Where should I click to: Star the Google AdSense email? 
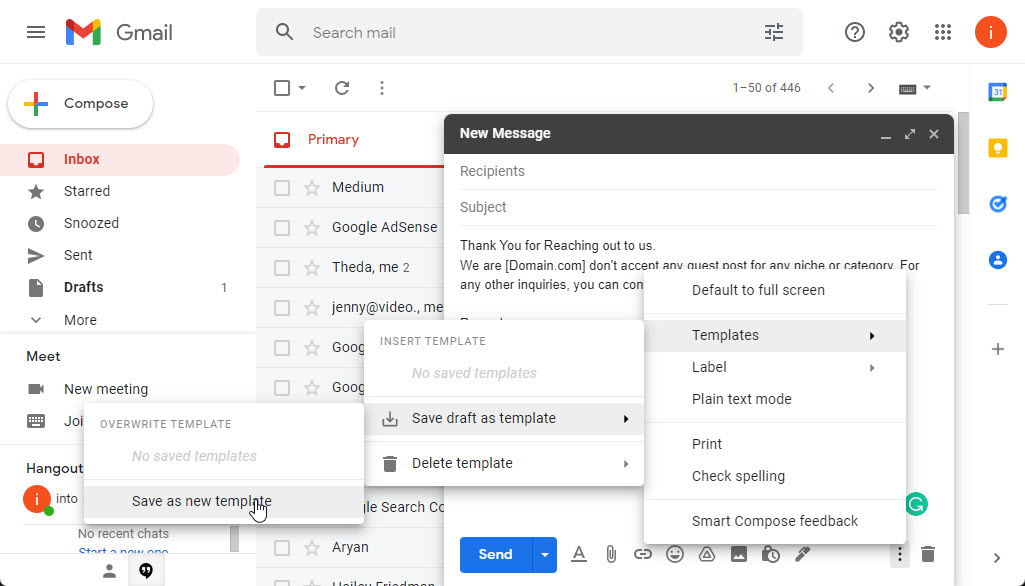[x=312, y=228]
